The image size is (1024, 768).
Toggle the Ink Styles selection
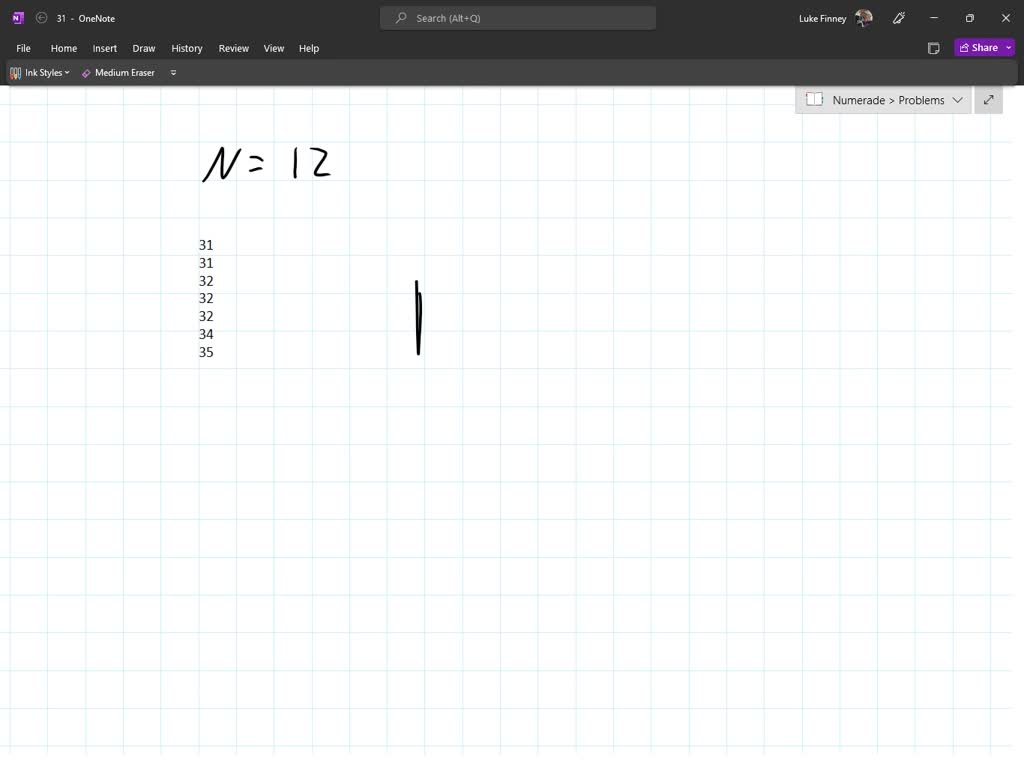click(x=39, y=72)
